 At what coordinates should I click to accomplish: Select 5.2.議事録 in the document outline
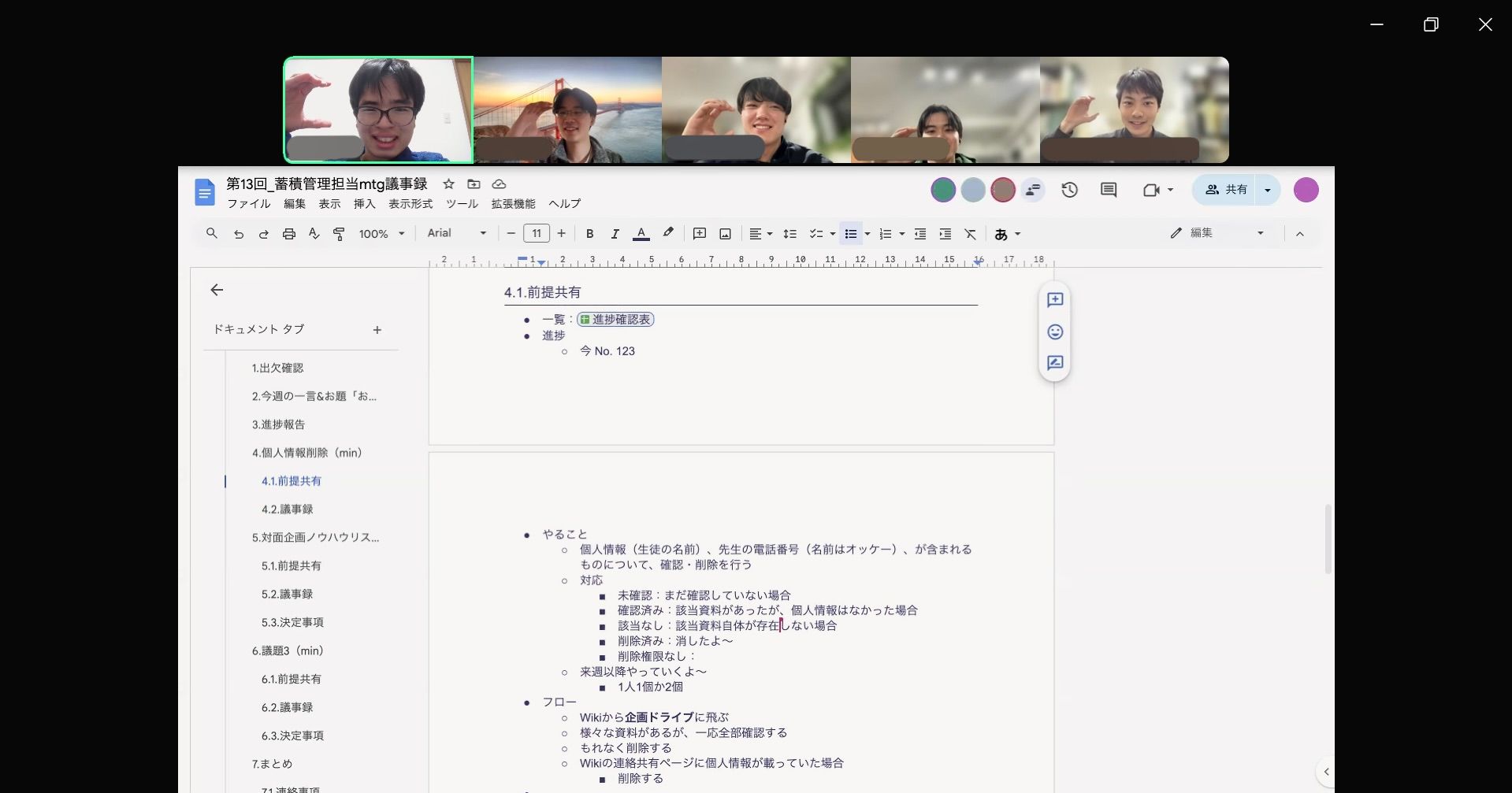pyautogui.click(x=287, y=594)
